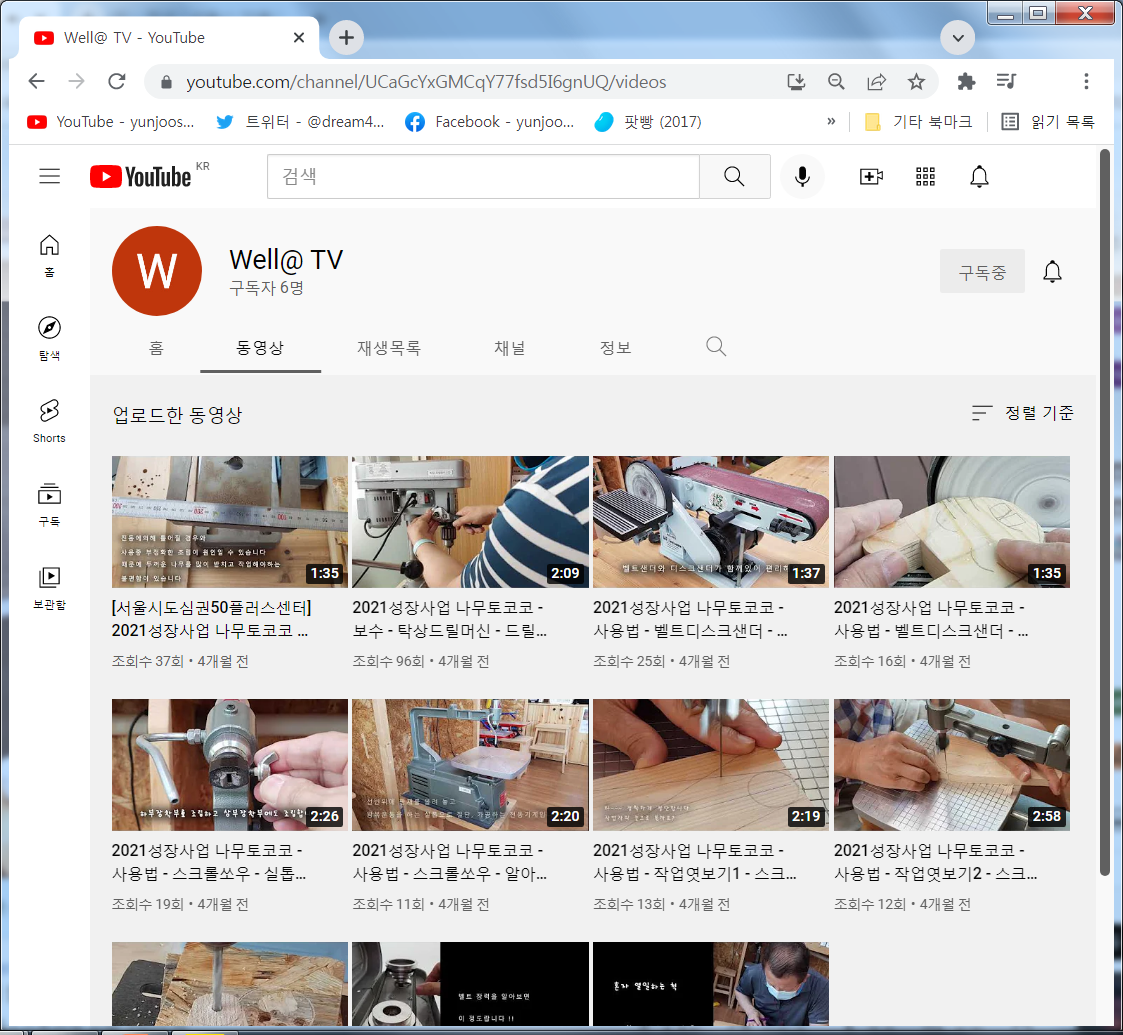Image resolution: width=1123 pixels, height=1035 pixels.
Task: Click the create video camera icon
Action: pyautogui.click(x=870, y=176)
